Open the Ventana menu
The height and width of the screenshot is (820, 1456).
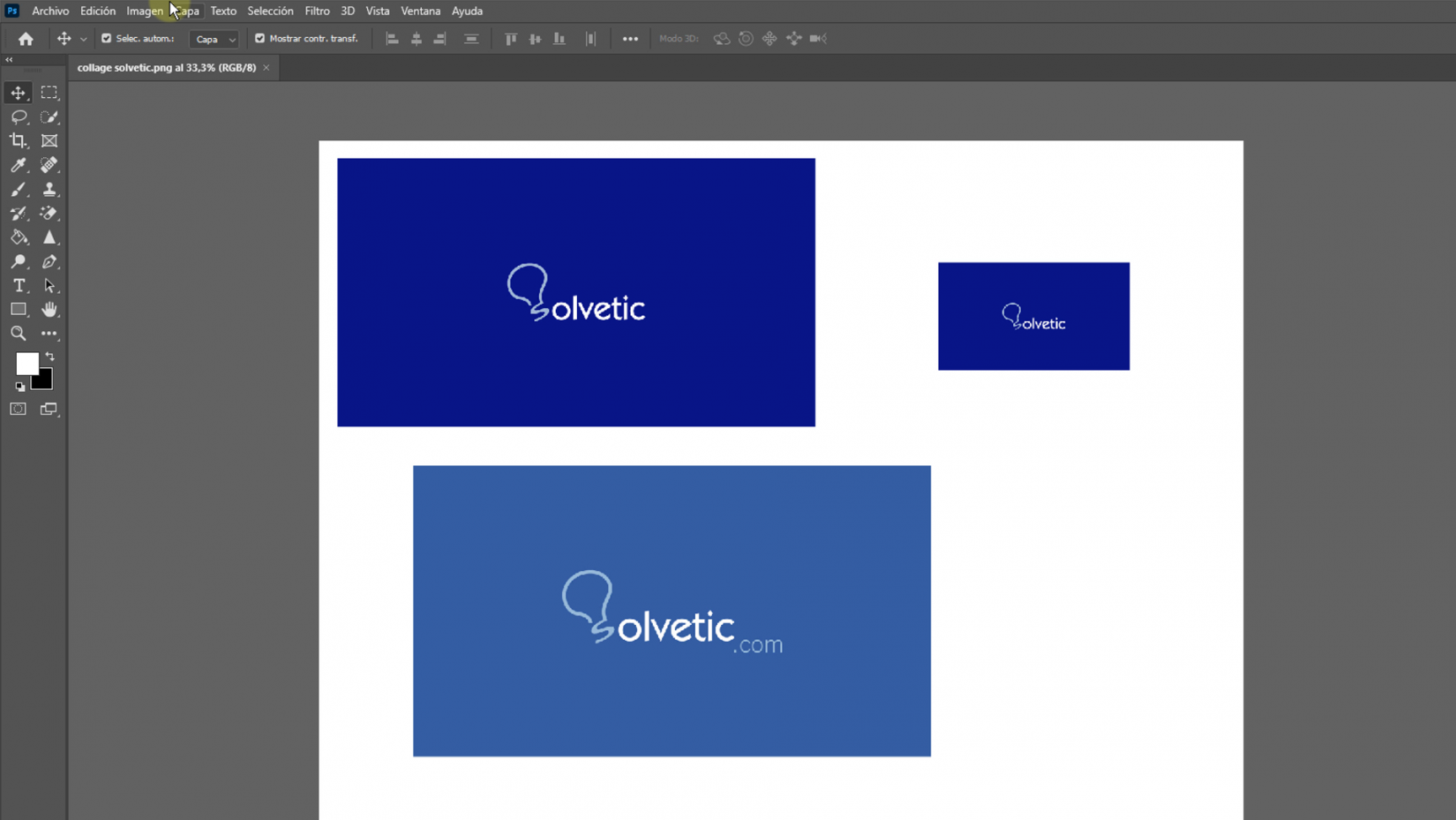[x=420, y=11]
